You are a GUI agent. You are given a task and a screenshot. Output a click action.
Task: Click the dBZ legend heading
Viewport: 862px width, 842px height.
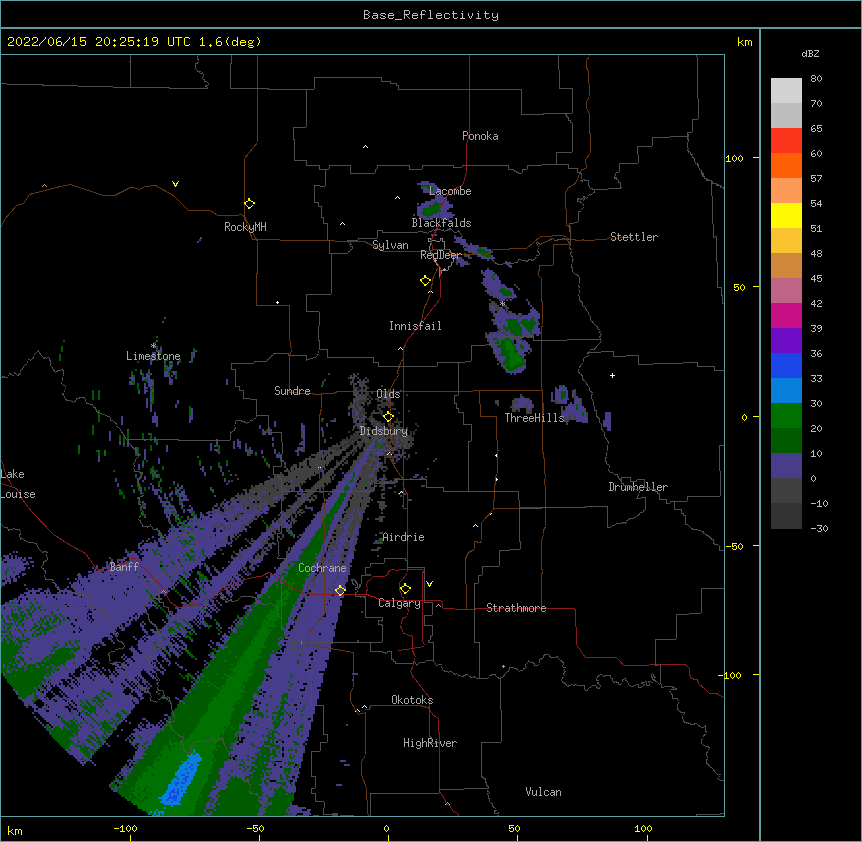coord(810,53)
